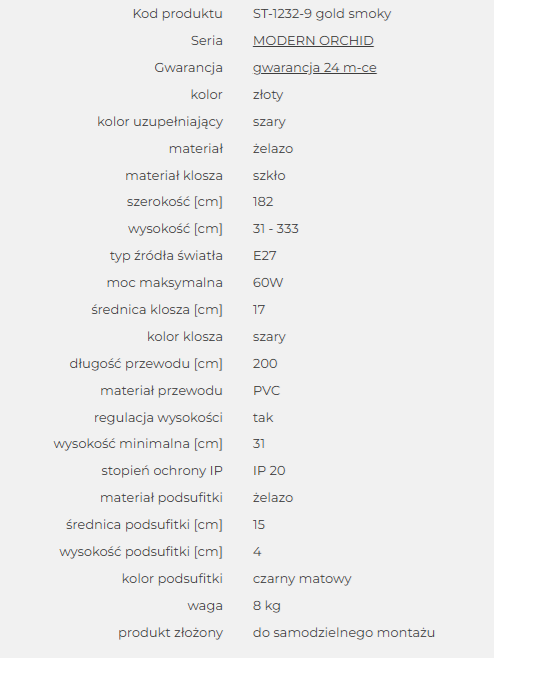The image size is (552, 687).
Task: Click the długość przewodu value 200
Action: [265, 364]
